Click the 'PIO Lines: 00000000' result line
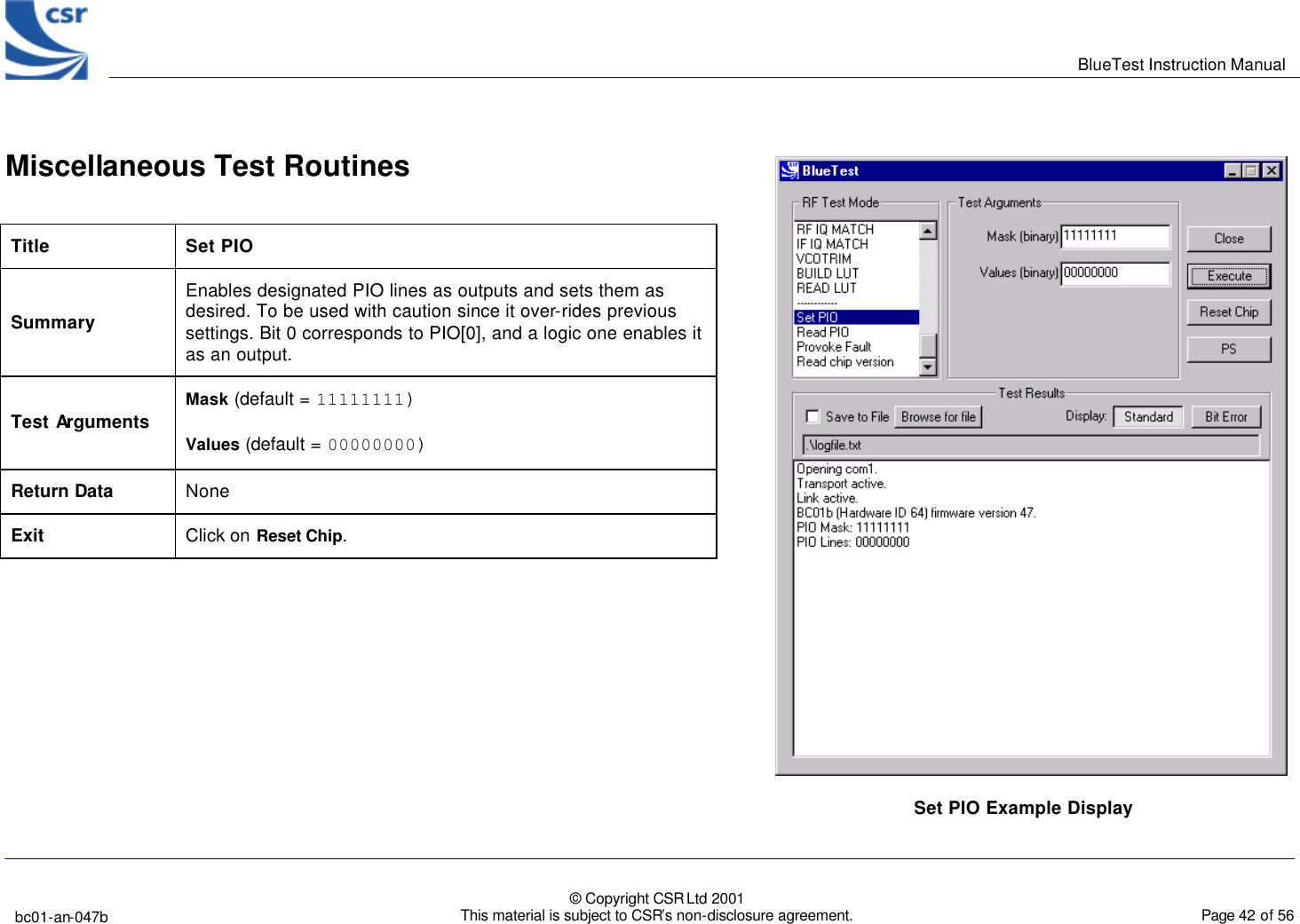Screen dimensions: 1300x924 click(853, 542)
